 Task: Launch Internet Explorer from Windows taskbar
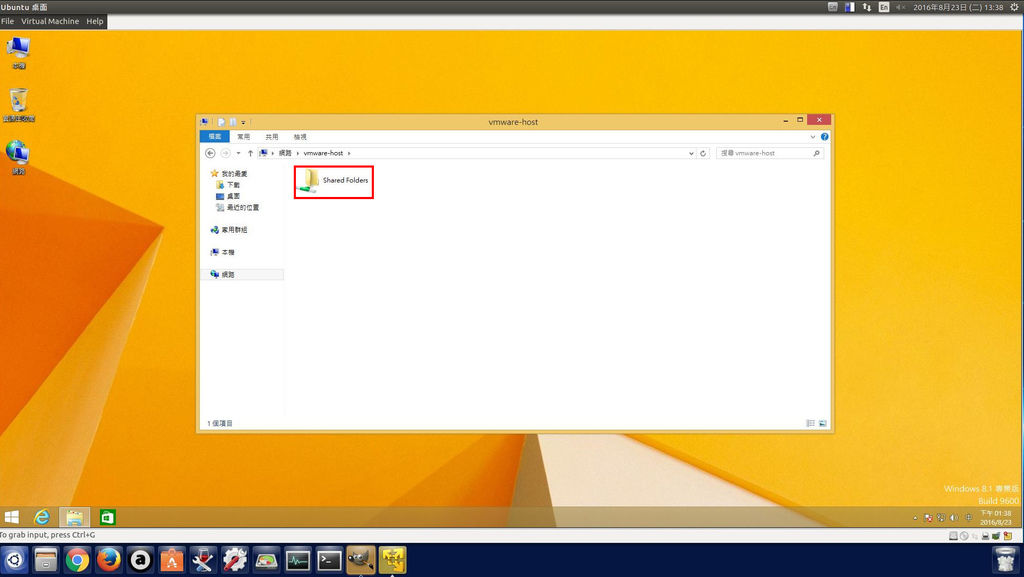point(42,518)
